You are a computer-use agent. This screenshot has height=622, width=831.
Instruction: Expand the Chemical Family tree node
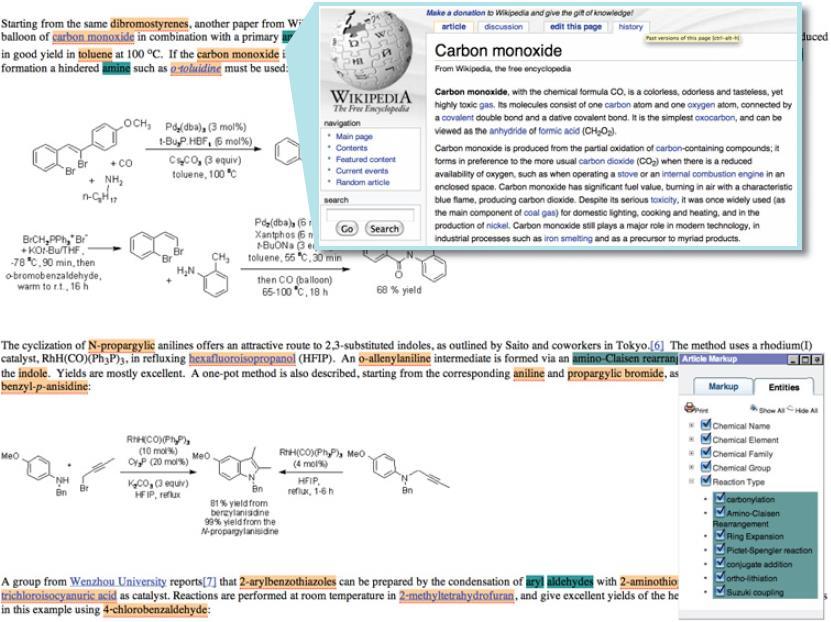(691, 454)
